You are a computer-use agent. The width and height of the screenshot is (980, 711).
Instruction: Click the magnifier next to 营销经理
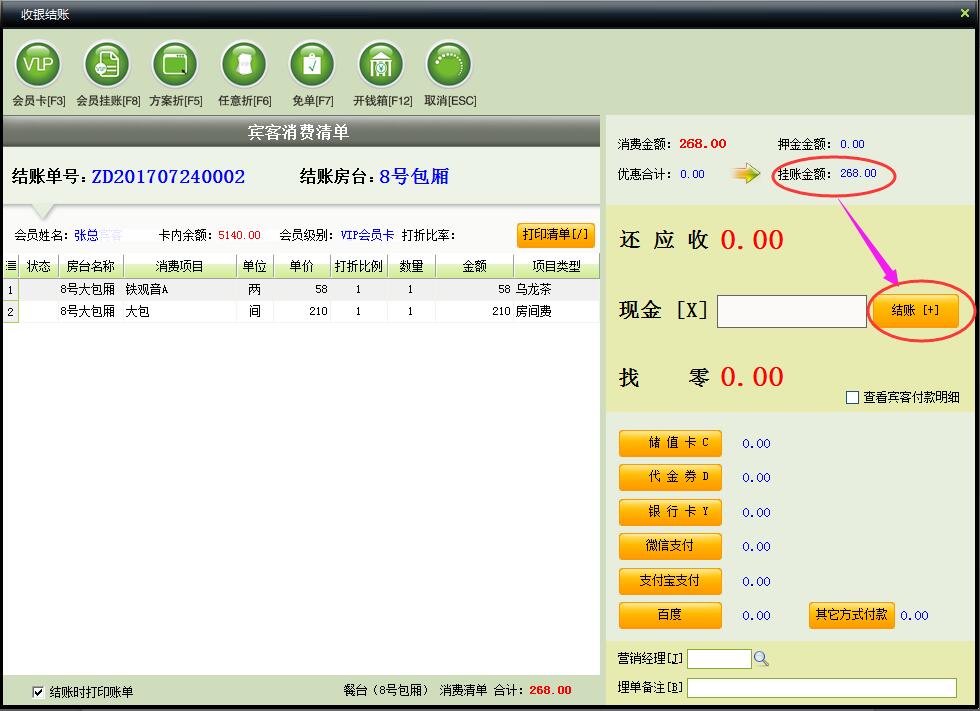tap(761, 658)
